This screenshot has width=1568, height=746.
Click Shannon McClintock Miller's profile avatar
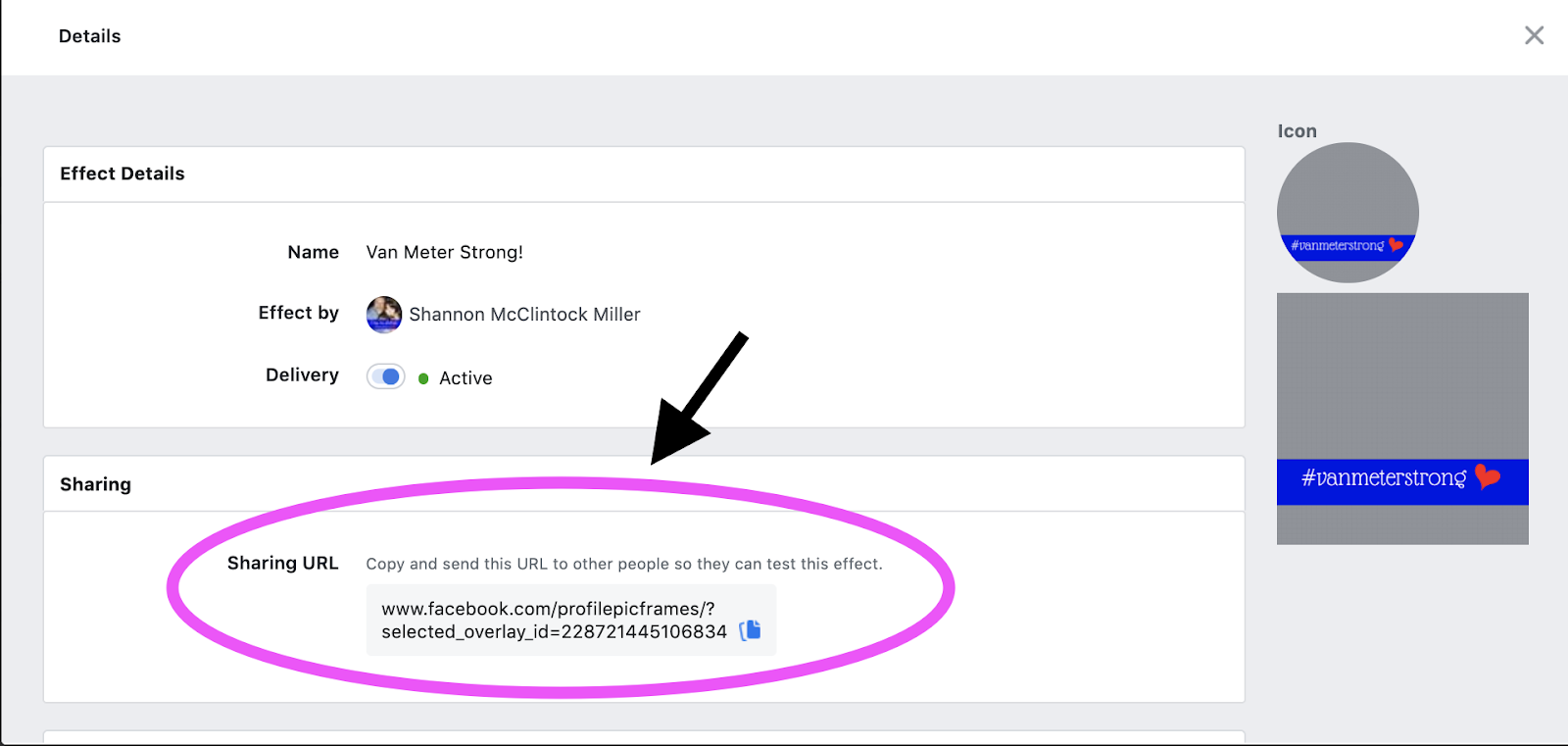384,315
